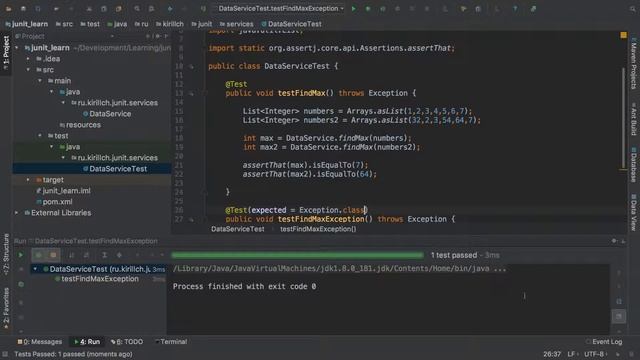640x360 pixels.
Task: Click run gutter icon beside testFindMaxException method
Action: click(x=191, y=220)
